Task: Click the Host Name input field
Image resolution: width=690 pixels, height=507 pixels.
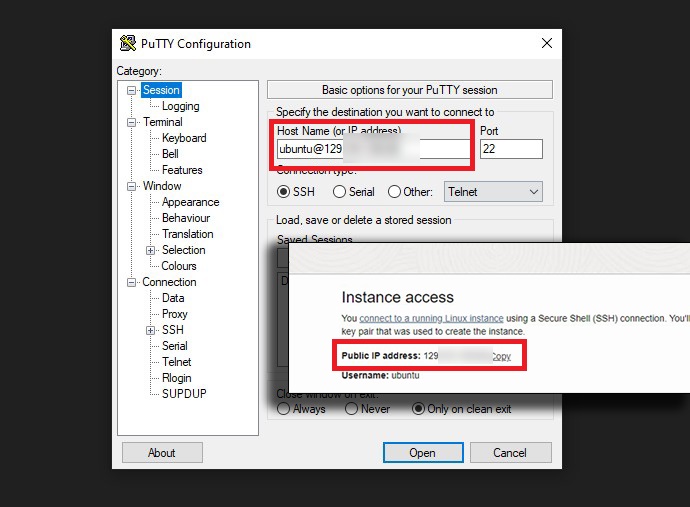Action: [x=372, y=150]
